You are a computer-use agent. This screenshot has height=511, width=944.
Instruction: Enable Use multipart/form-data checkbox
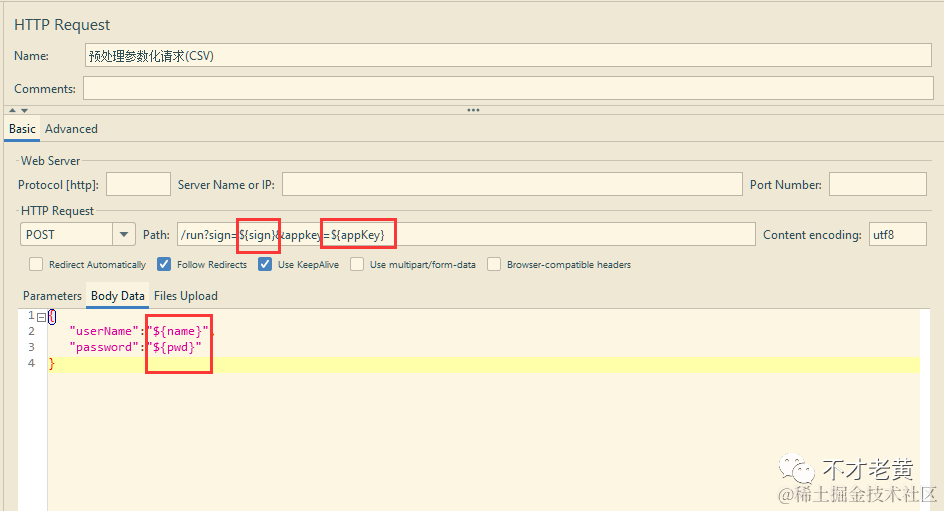(357, 264)
